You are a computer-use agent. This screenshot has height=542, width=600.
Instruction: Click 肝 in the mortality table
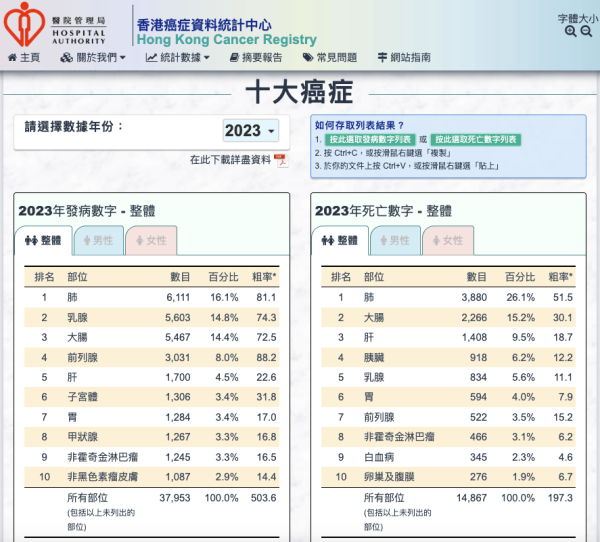369,337
